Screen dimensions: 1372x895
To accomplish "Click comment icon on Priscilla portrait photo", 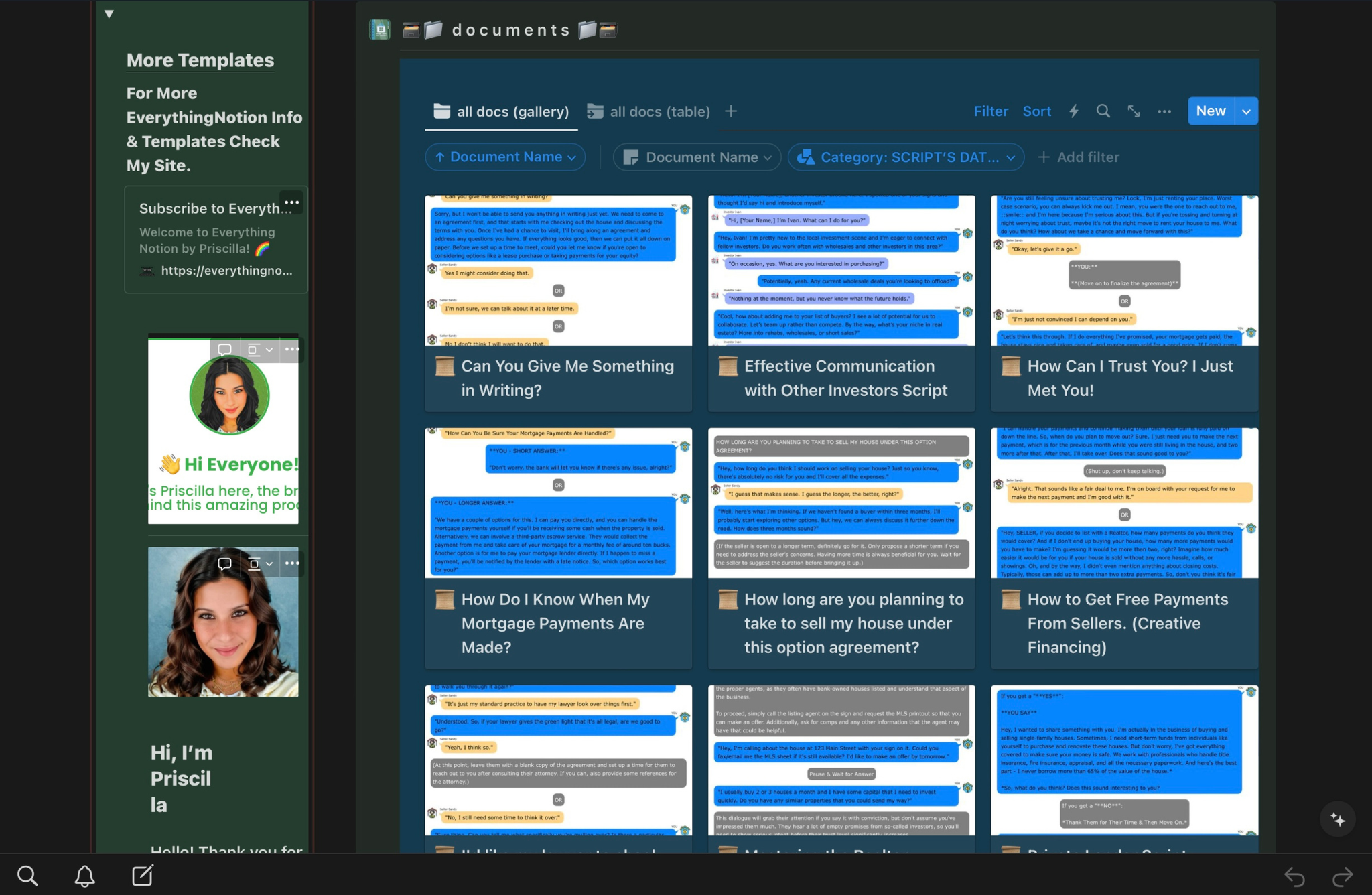I will tap(224, 563).
